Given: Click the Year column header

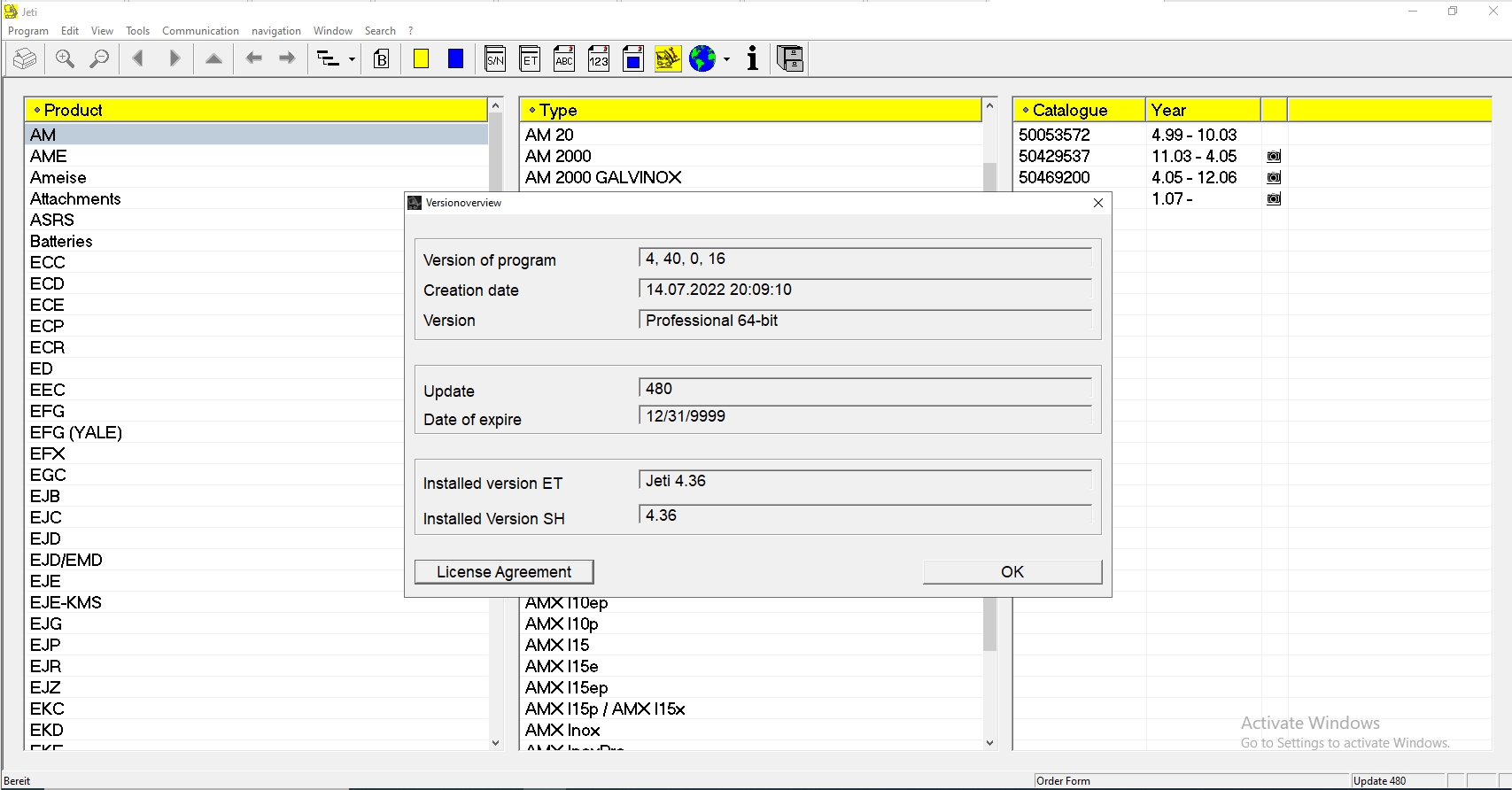Looking at the screenshot, I should [x=1203, y=110].
